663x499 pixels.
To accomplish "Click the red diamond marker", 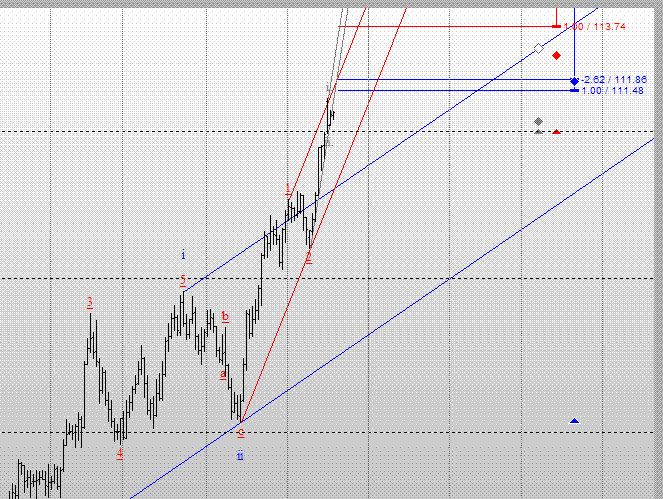I will (x=556, y=56).
